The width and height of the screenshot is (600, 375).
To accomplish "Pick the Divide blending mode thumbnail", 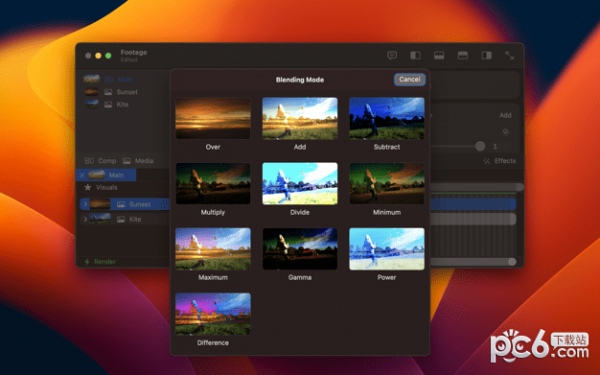I will point(300,183).
